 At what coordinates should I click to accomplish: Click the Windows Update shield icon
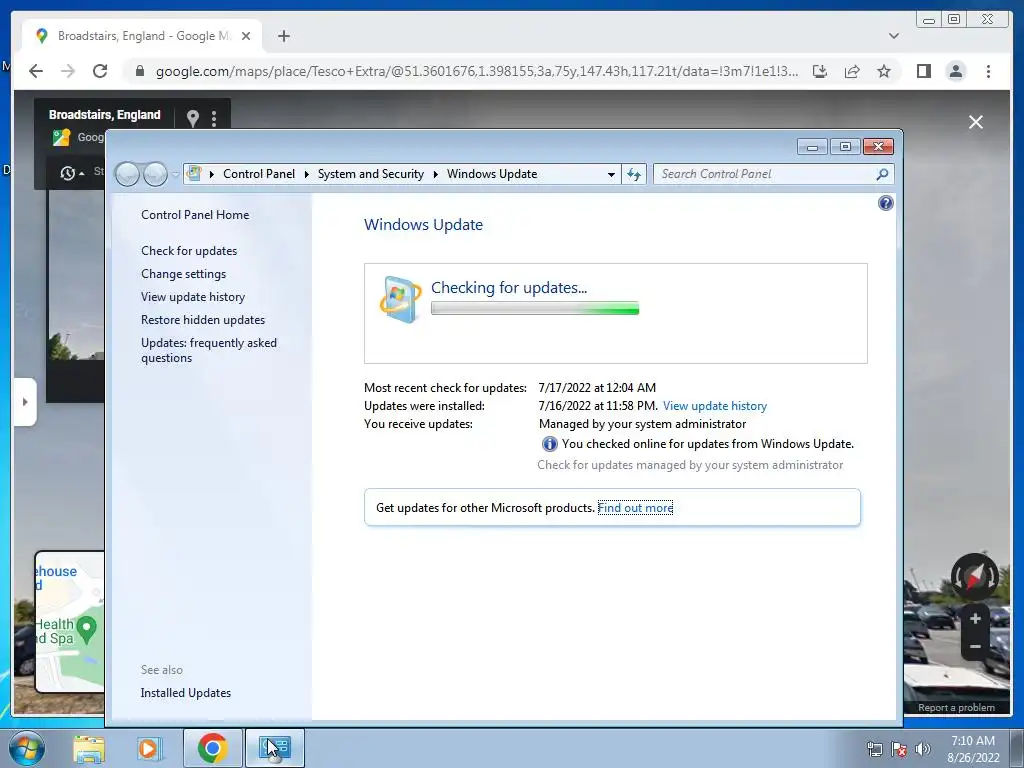(400, 299)
